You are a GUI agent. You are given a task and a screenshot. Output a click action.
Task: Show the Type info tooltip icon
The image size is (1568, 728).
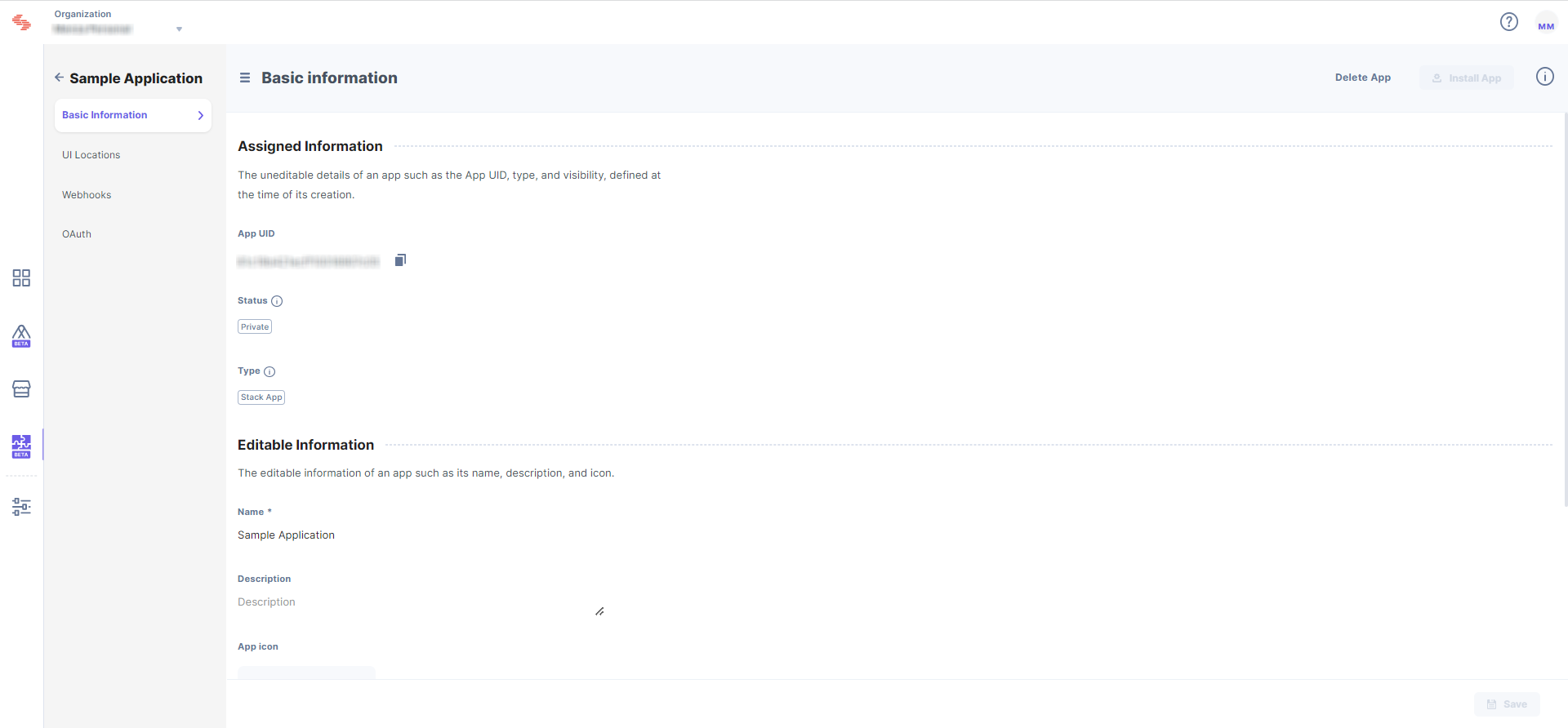click(x=269, y=371)
